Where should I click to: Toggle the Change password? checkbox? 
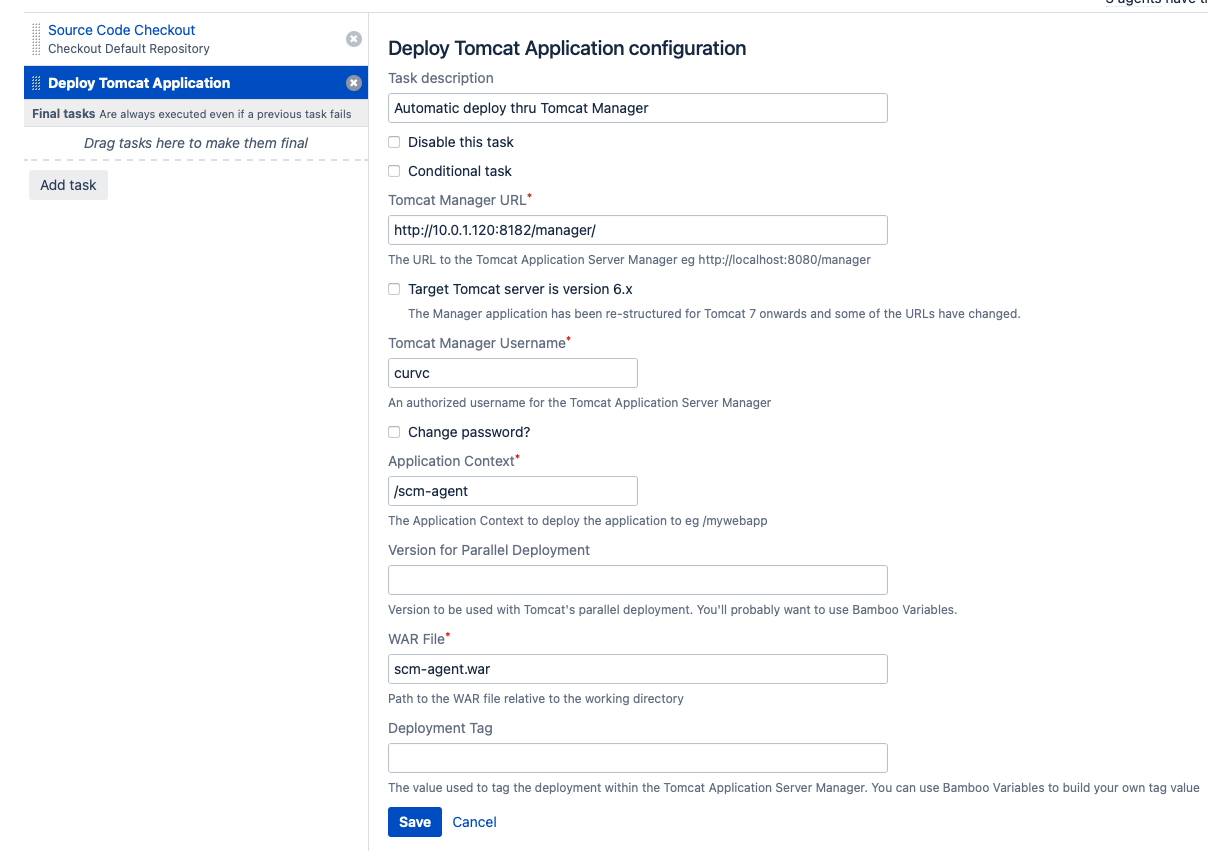[x=394, y=432]
